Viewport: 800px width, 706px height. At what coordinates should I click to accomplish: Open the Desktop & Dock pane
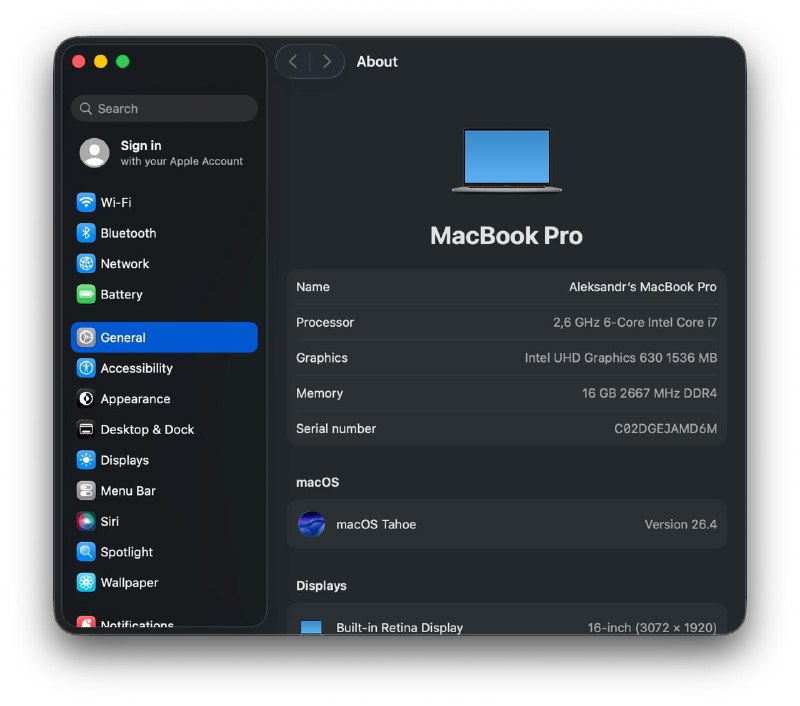[x=147, y=429]
